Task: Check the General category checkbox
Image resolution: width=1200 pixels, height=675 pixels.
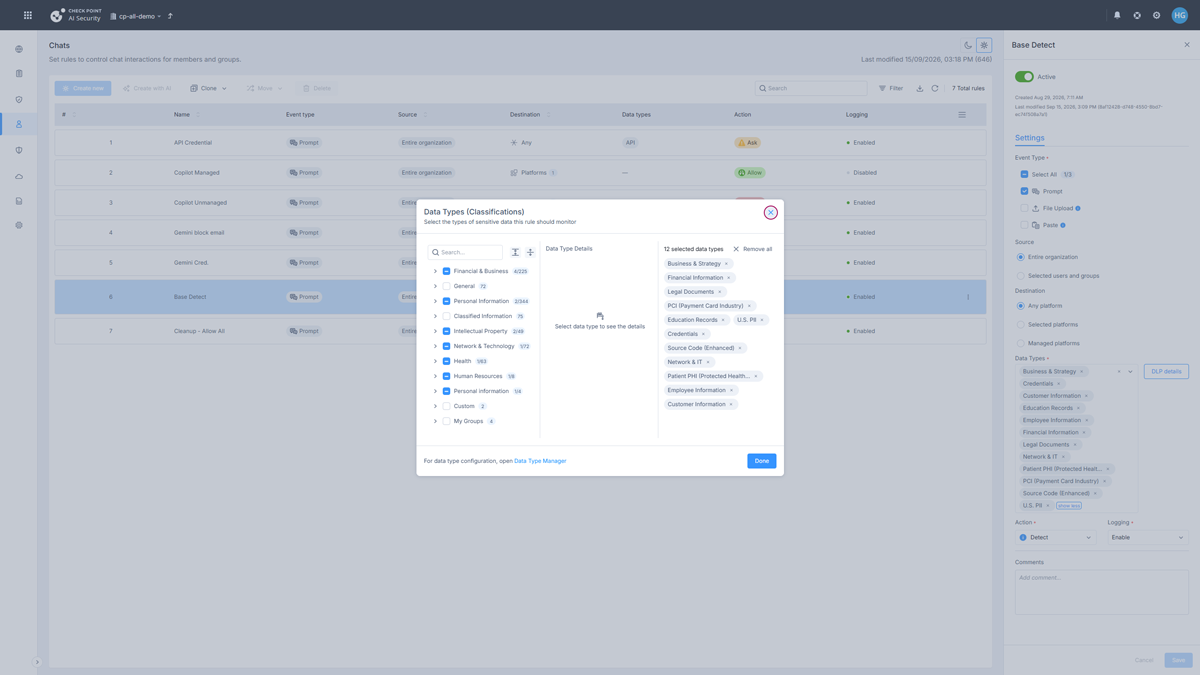Action: (x=446, y=286)
